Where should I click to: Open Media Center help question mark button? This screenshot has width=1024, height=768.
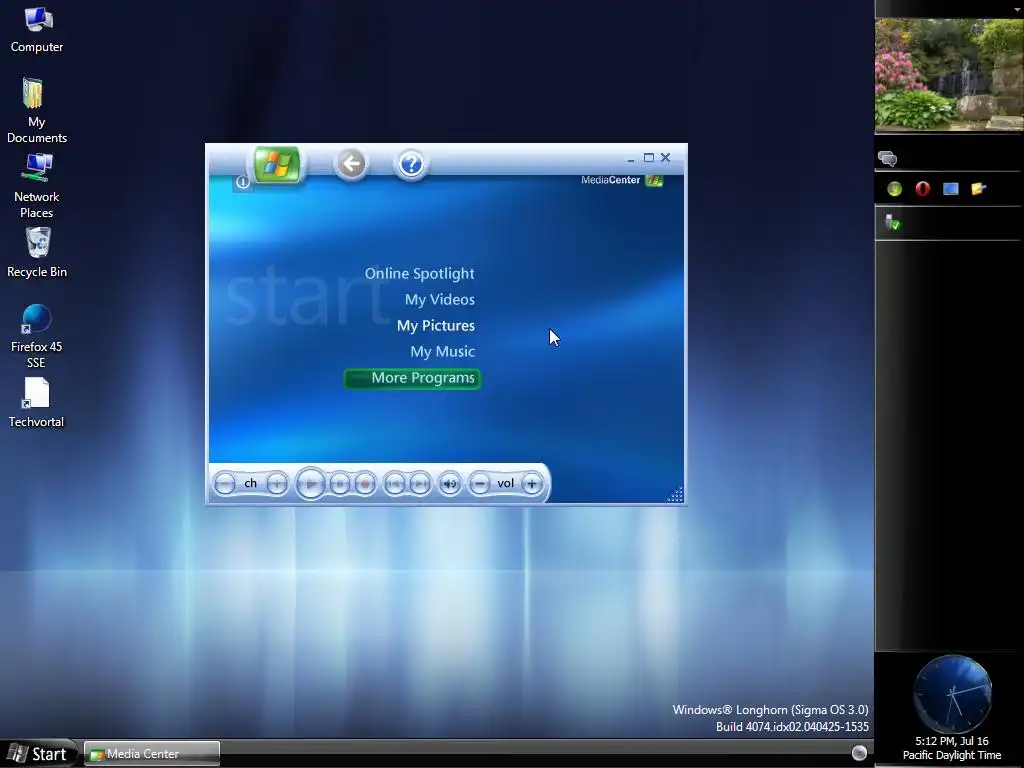[411, 164]
